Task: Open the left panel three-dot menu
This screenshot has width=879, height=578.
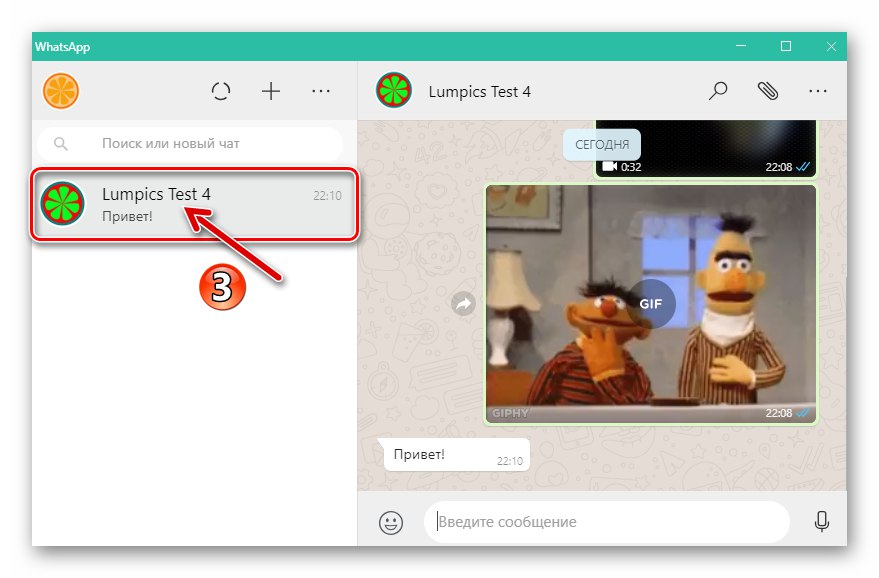Action: (321, 91)
